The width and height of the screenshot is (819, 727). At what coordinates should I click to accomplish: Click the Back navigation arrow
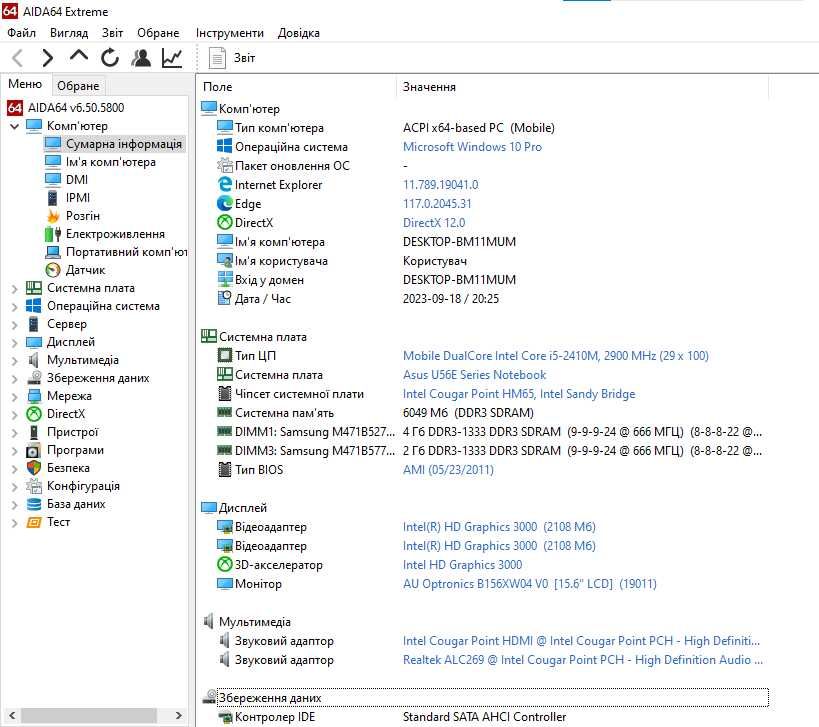pos(18,57)
